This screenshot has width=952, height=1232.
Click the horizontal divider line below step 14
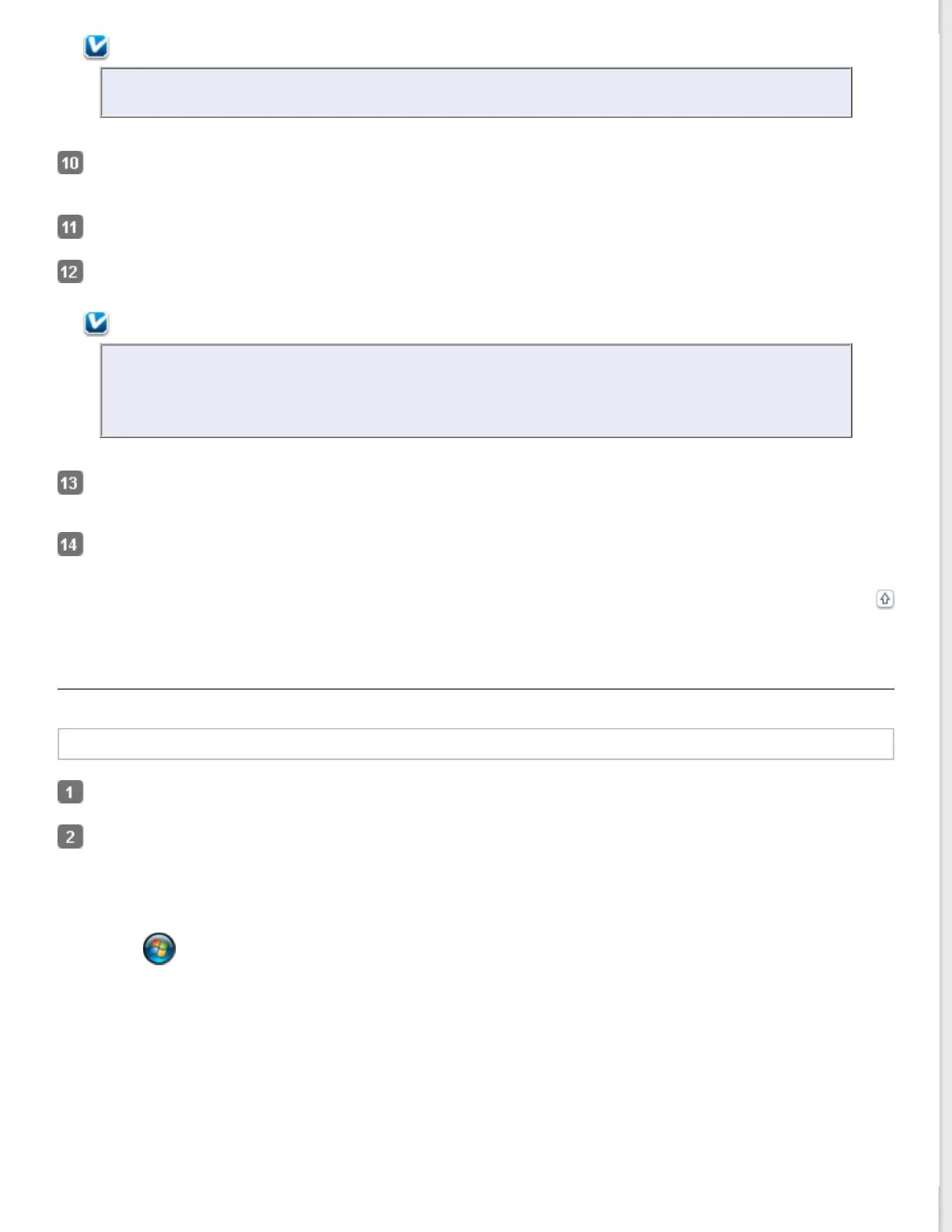pyautogui.click(x=476, y=689)
